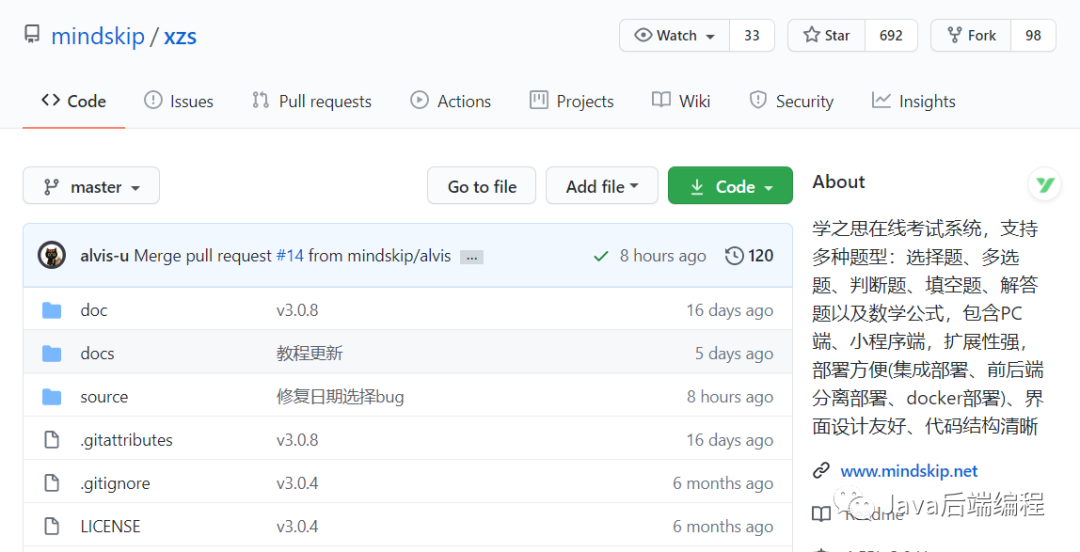This screenshot has height=552, width=1080.
Task: Expand the commit message ellipsis button
Action: point(472,257)
